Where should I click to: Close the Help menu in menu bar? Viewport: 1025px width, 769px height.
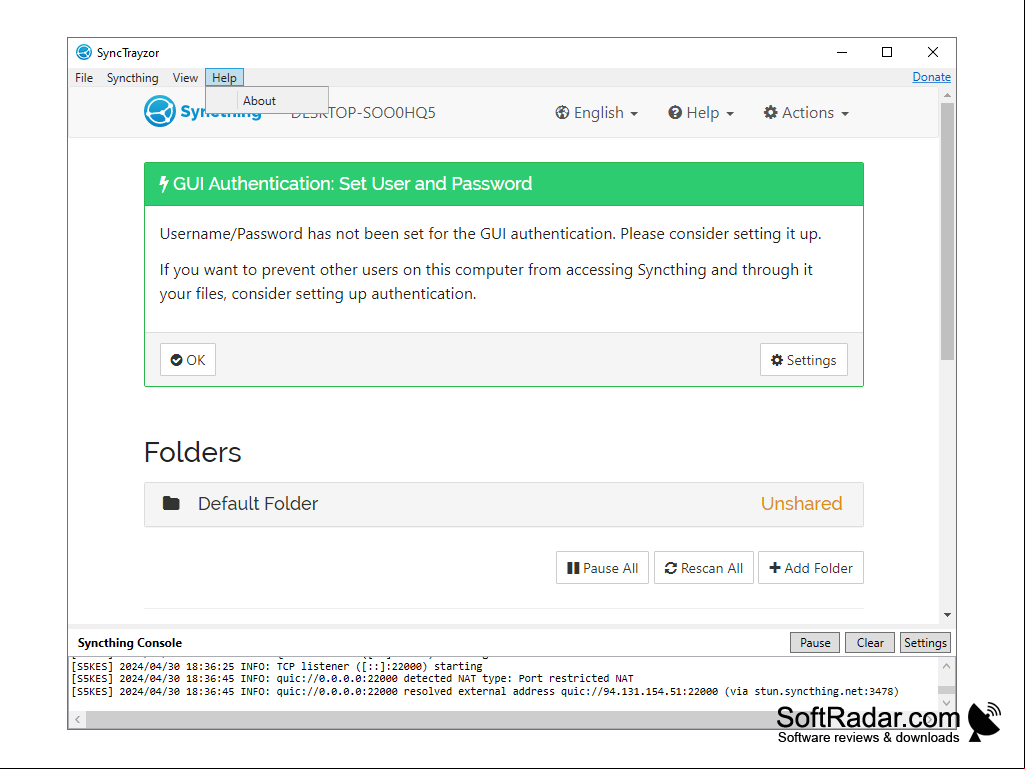[x=224, y=78]
